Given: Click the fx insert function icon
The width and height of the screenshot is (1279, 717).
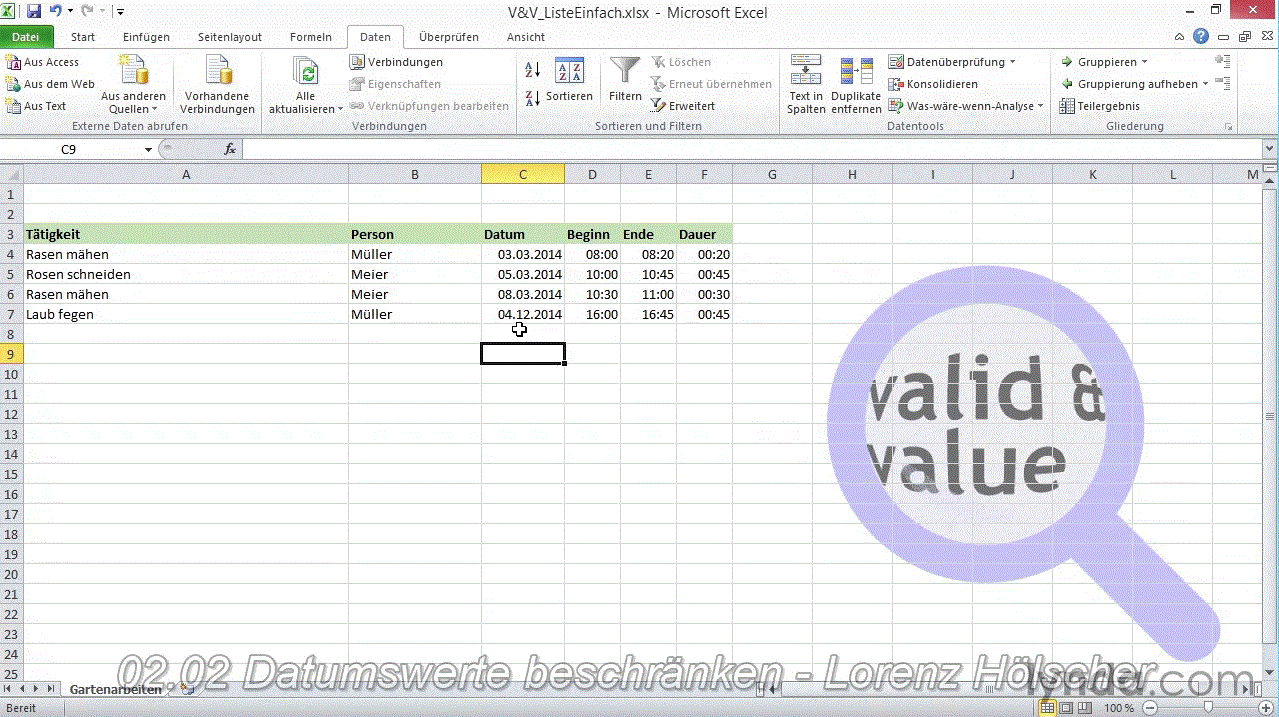Looking at the screenshot, I should coord(230,149).
